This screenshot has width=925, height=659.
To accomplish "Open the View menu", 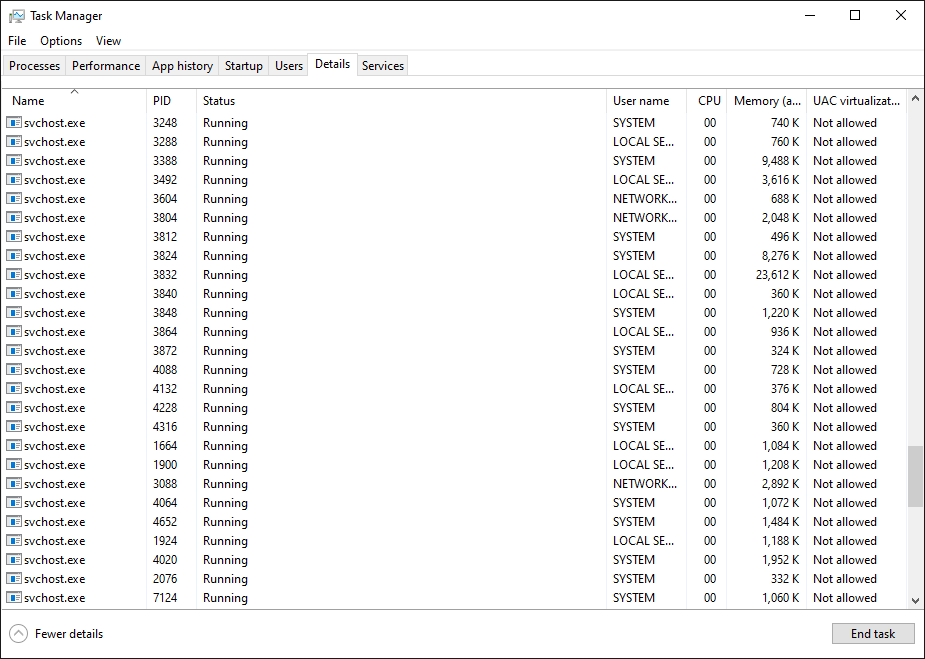I will click(x=108, y=41).
